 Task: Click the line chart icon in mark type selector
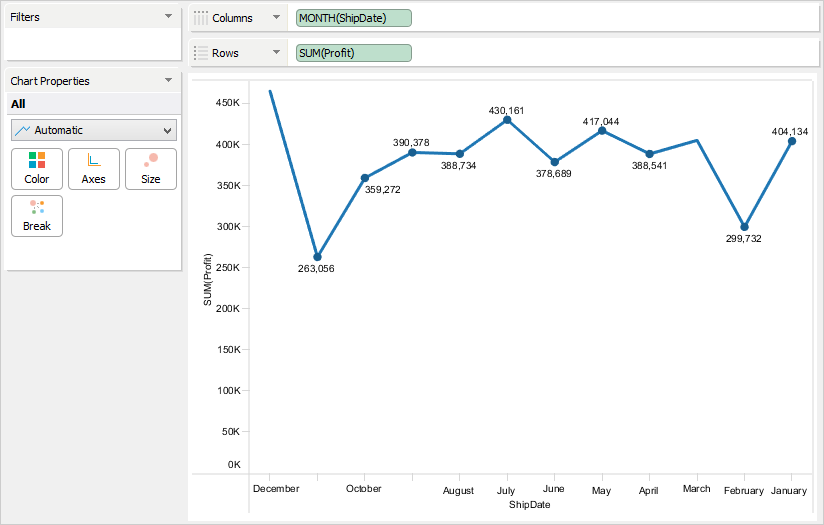[22, 130]
